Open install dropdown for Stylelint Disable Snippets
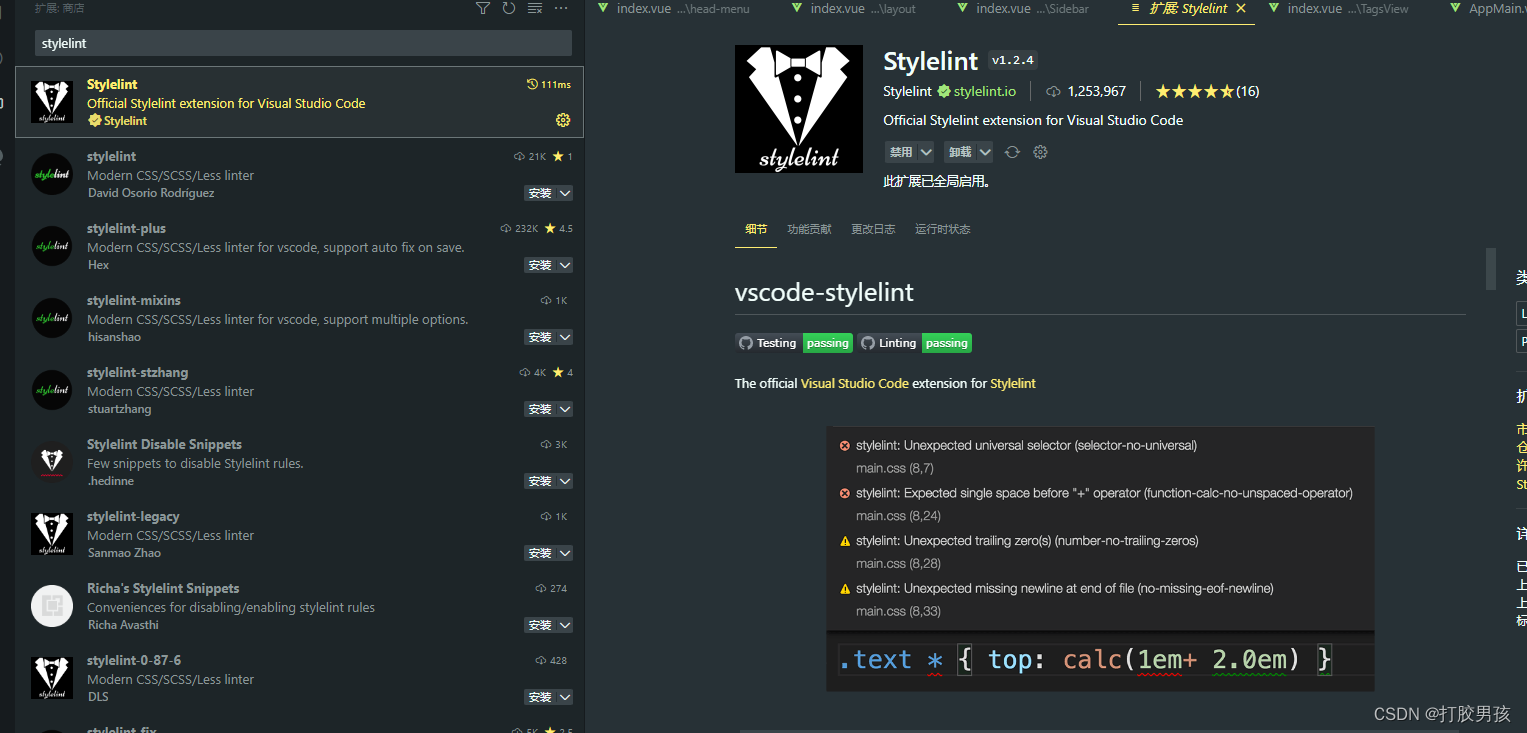The width and height of the screenshot is (1527, 733). coord(565,481)
